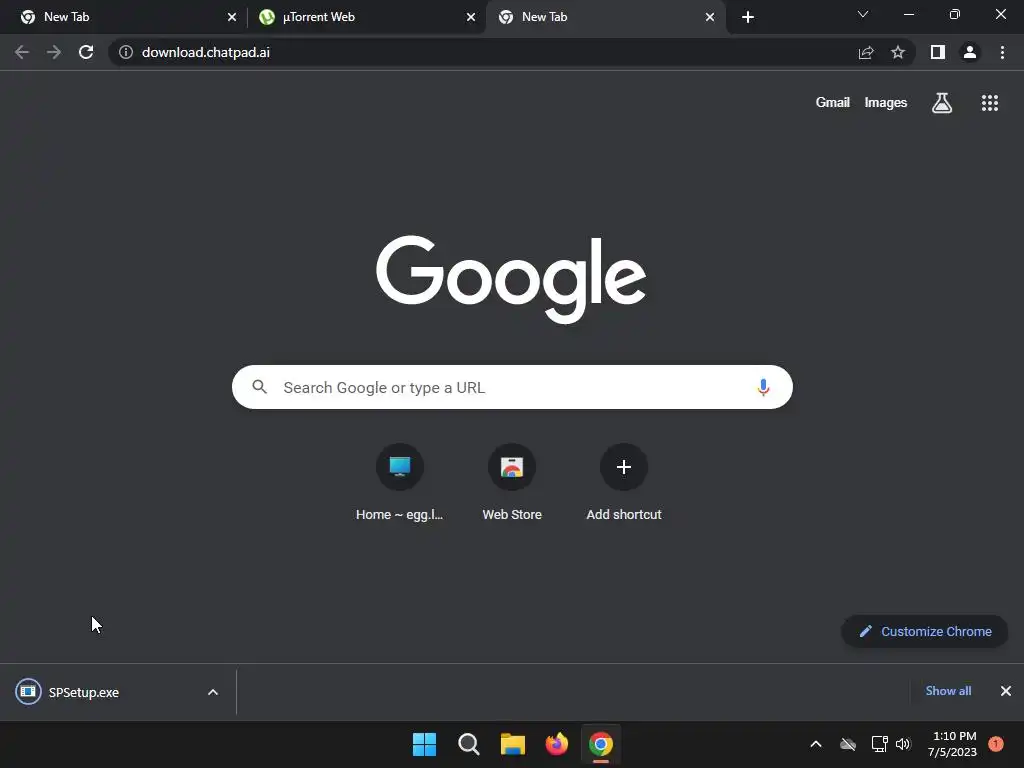This screenshot has width=1024, height=768.
Task: Click the Google logo
Action: (x=511, y=279)
